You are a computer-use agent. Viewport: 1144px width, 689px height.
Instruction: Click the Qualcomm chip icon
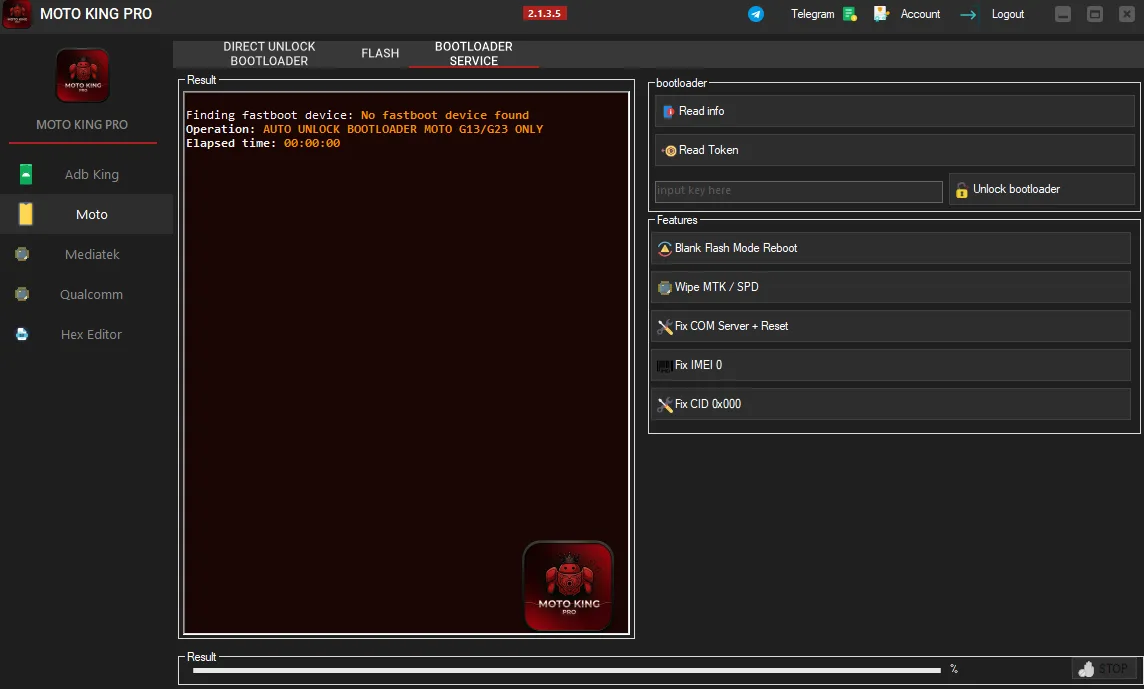click(x=22, y=294)
